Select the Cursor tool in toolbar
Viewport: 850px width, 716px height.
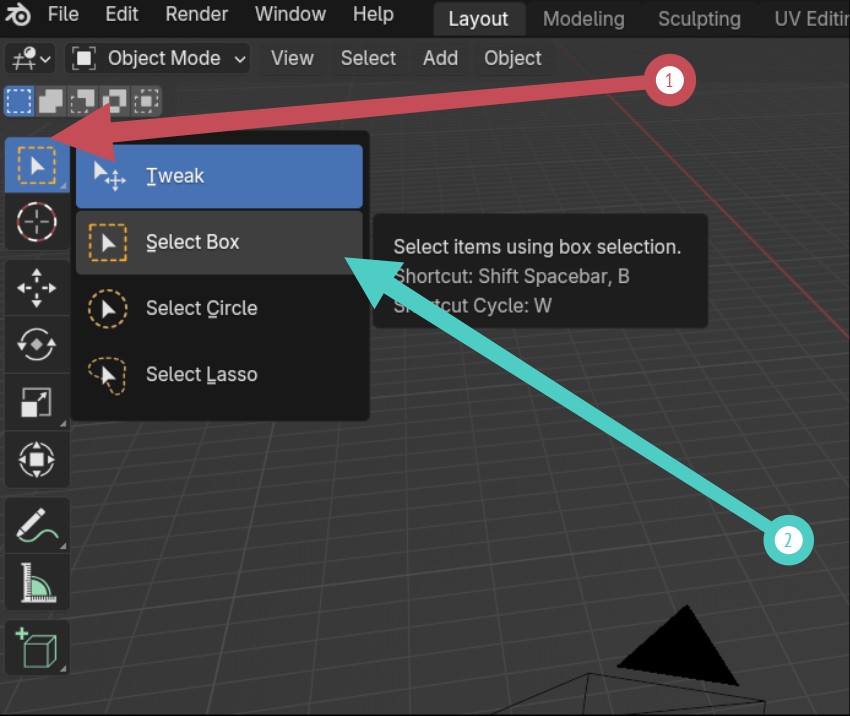pos(36,222)
